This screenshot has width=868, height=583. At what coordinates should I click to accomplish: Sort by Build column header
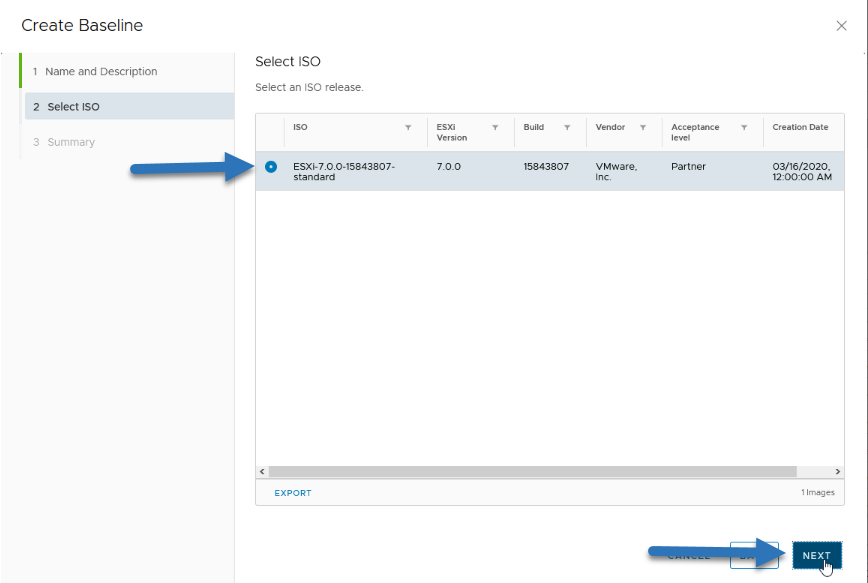[x=534, y=127]
